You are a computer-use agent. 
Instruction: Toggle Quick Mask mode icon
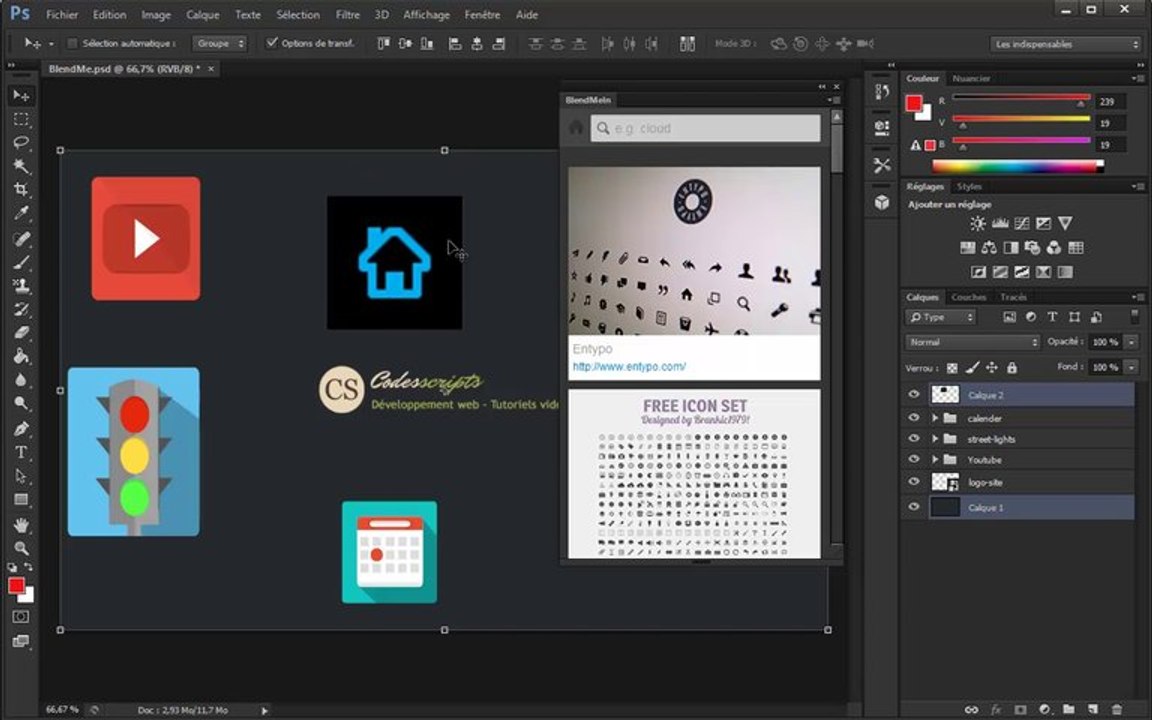(x=21, y=617)
